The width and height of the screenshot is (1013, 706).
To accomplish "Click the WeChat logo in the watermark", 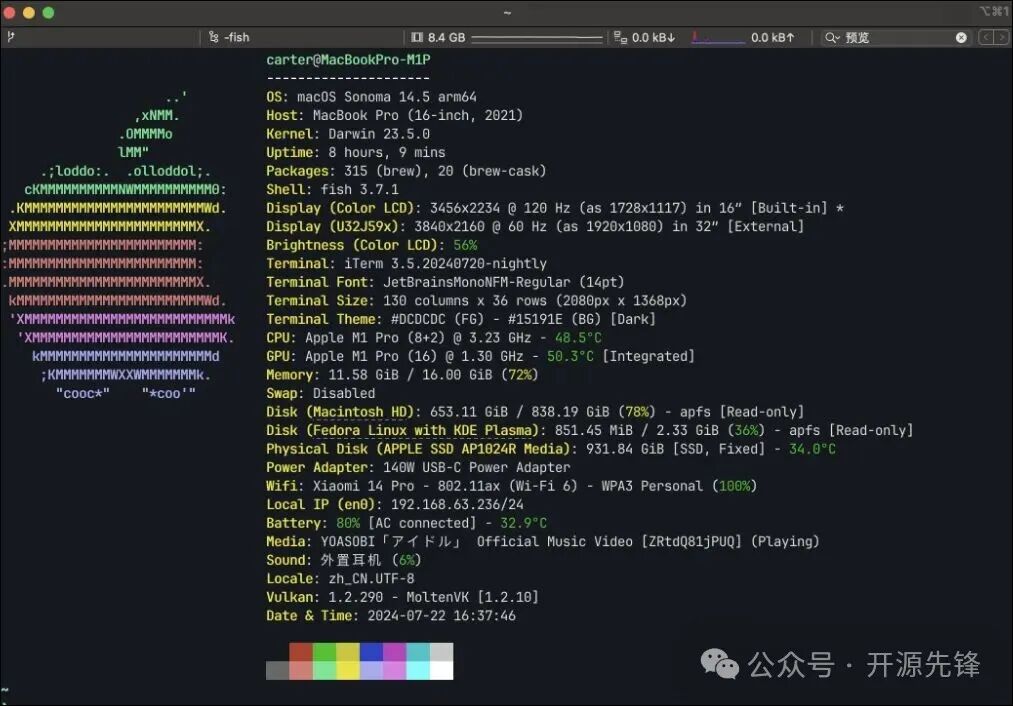I will coord(720,662).
